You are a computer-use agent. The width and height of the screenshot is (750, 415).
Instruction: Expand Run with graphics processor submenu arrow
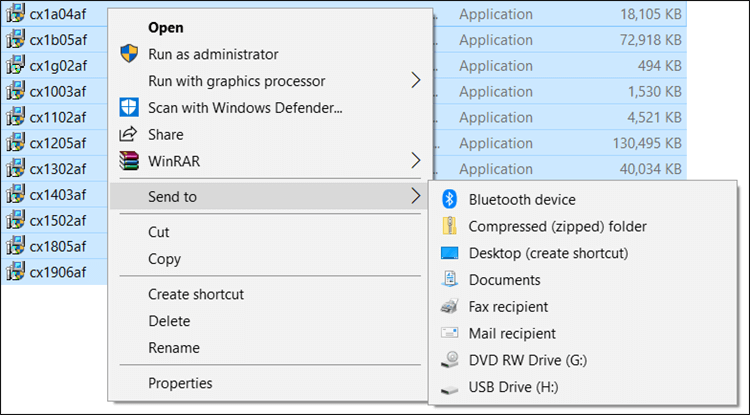(416, 81)
